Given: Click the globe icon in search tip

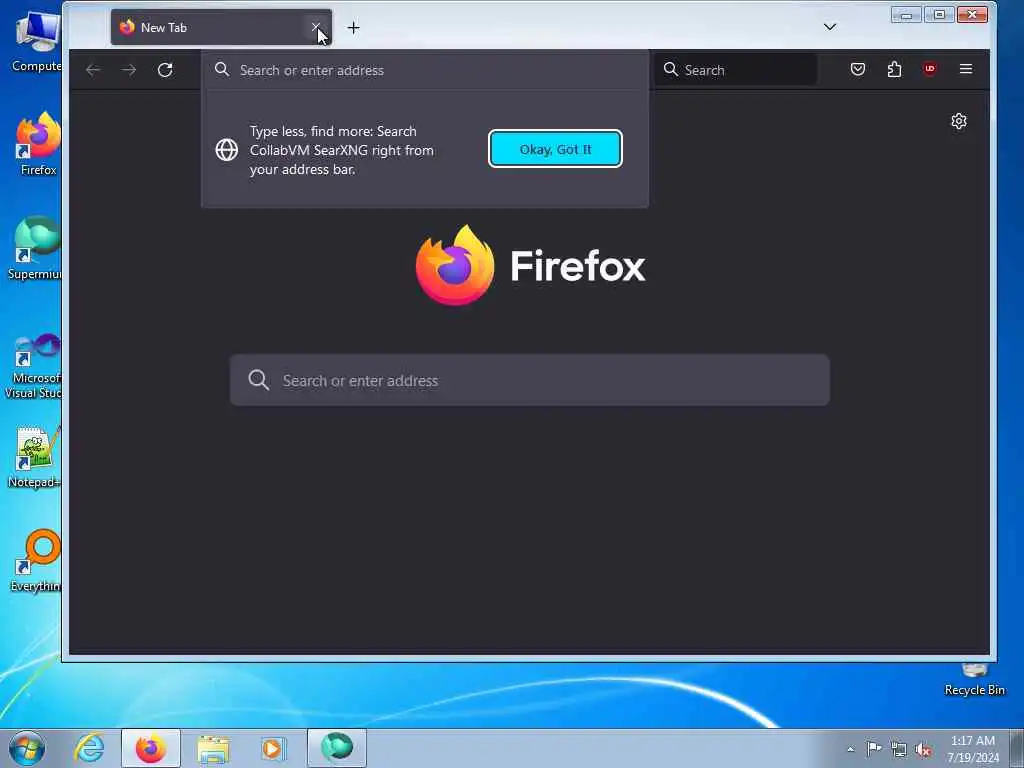Looking at the screenshot, I should pyautogui.click(x=227, y=150).
